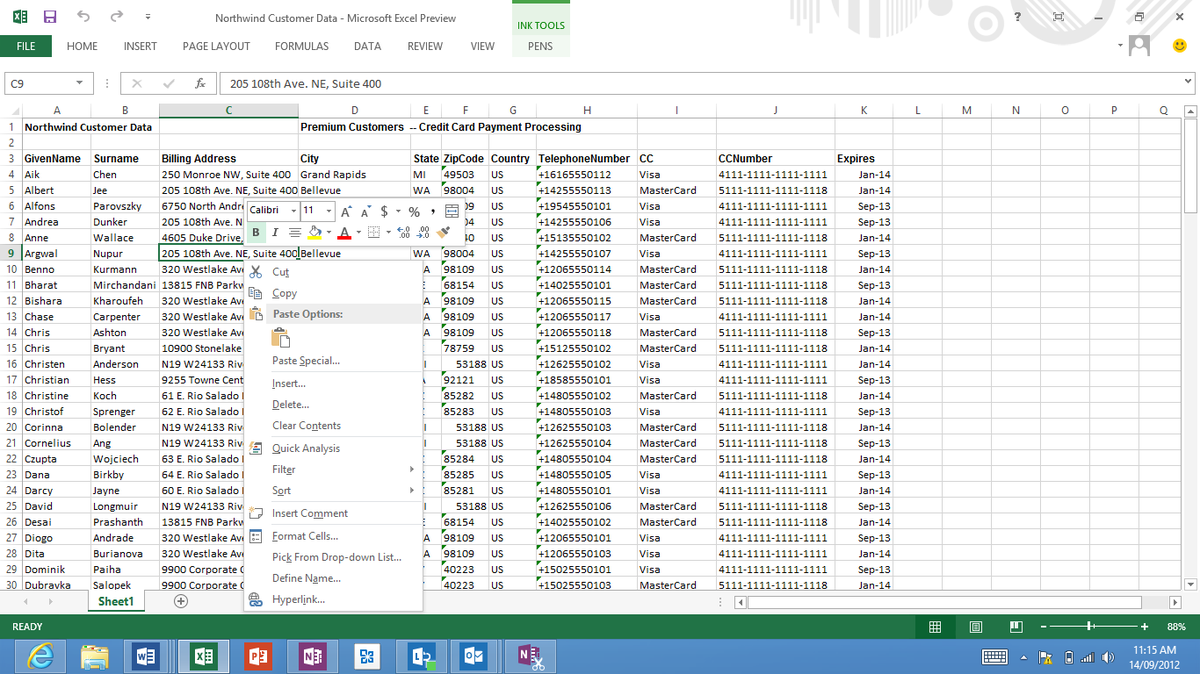Switch to Page Break Preview in status bar
The width and height of the screenshot is (1200, 674).
(1015, 627)
